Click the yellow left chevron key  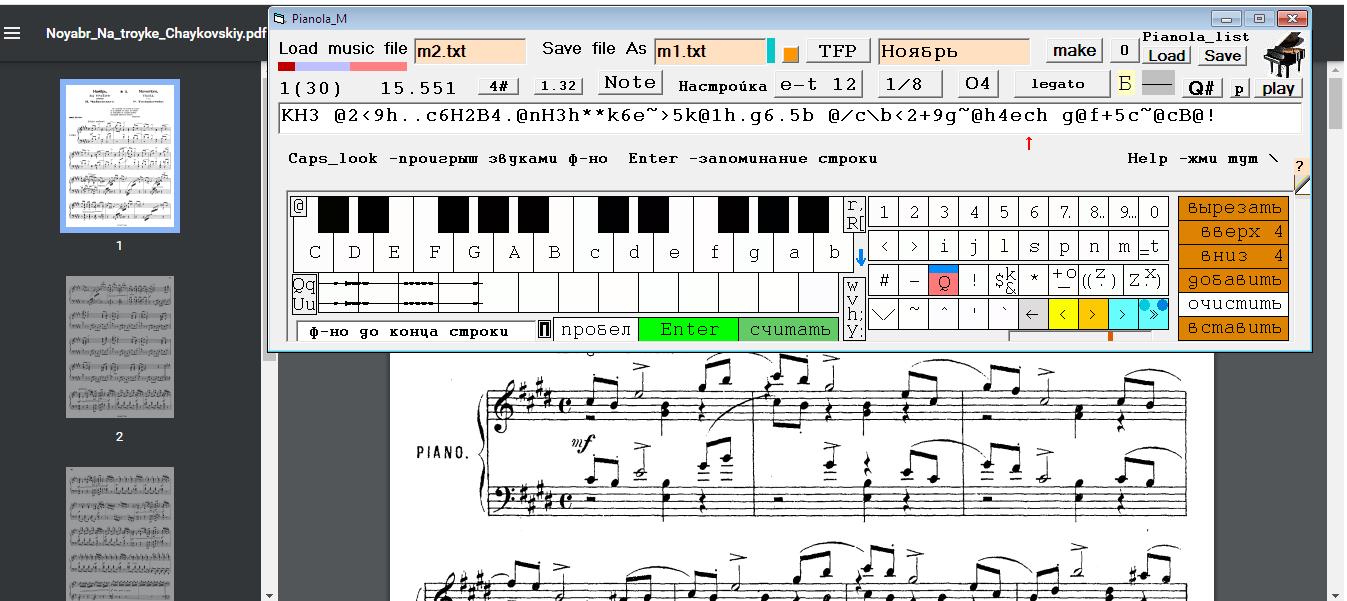click(x=1063, y=314)
